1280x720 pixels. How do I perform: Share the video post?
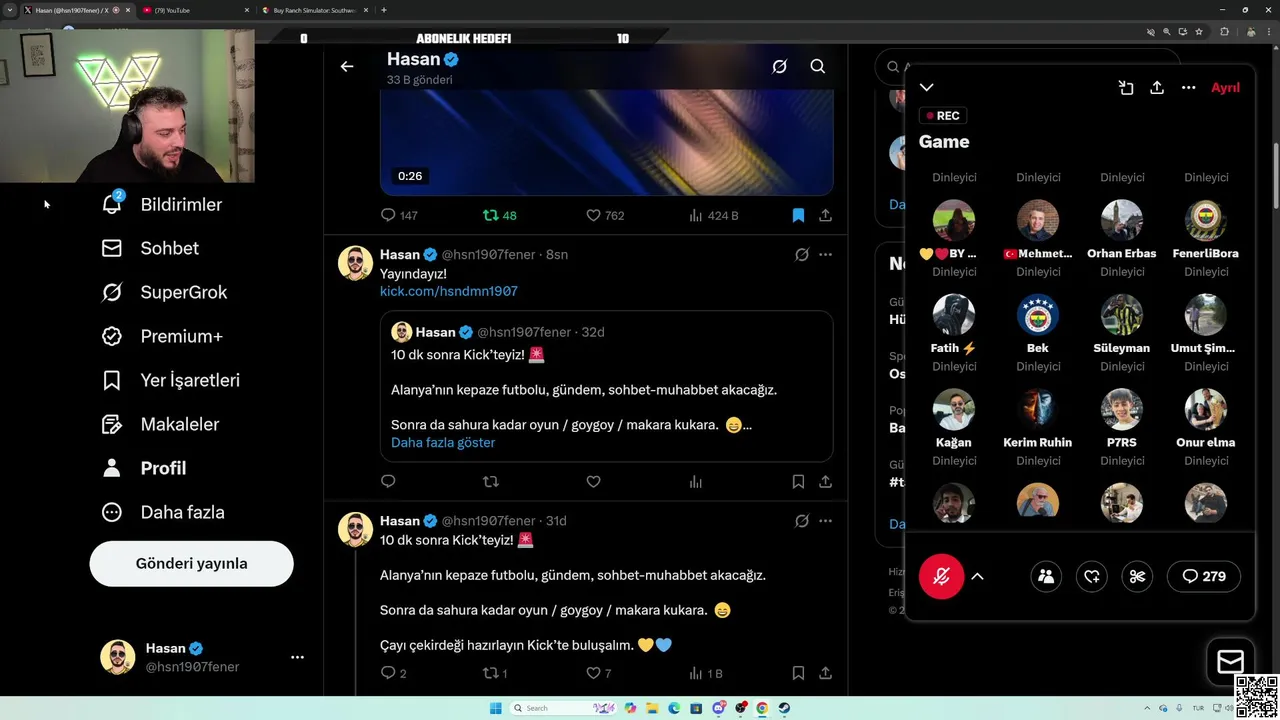[x=825, y=215]
